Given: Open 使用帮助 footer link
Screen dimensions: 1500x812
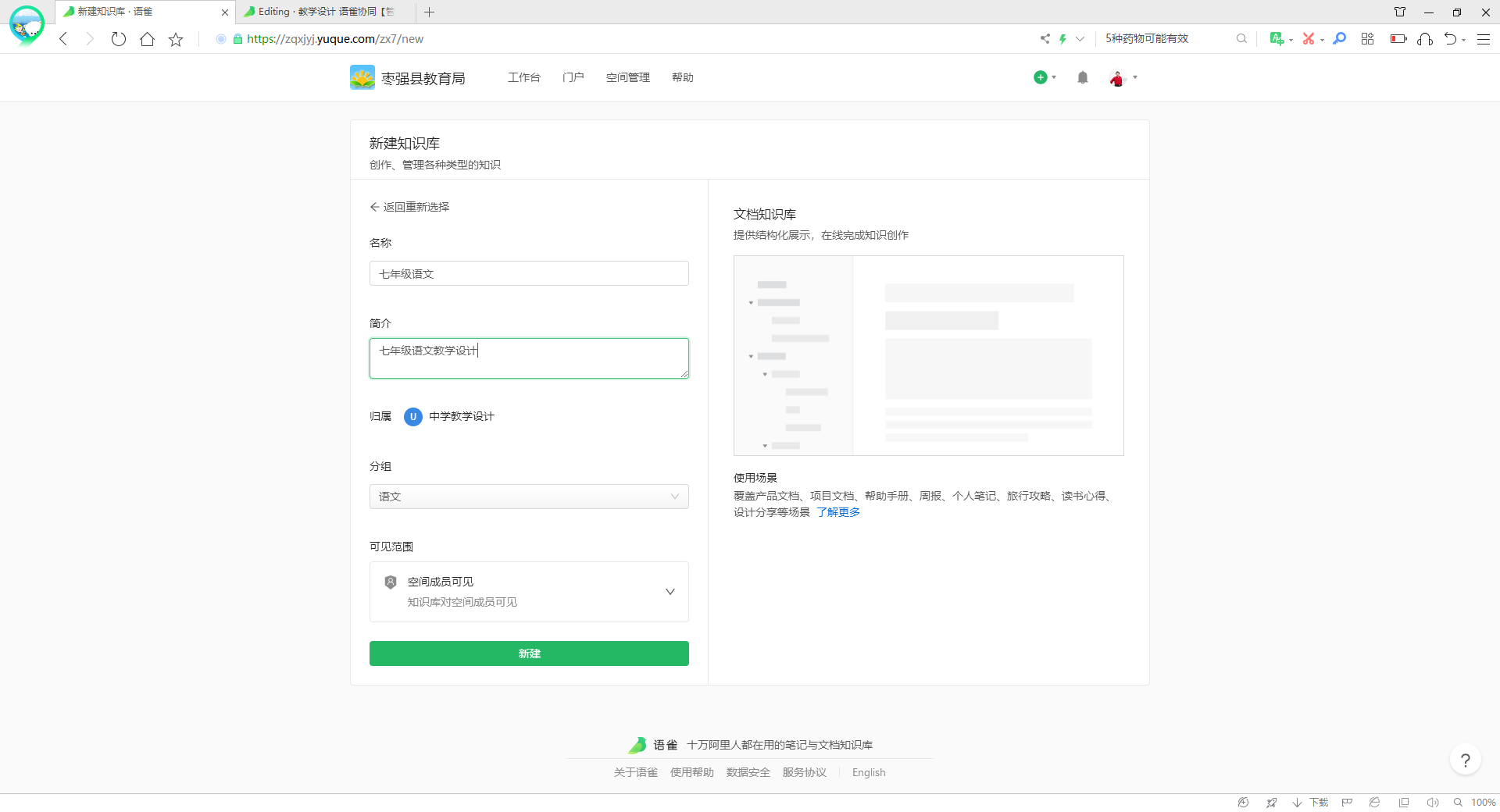Looking at the screenshot, I should (x=691, y=772).
